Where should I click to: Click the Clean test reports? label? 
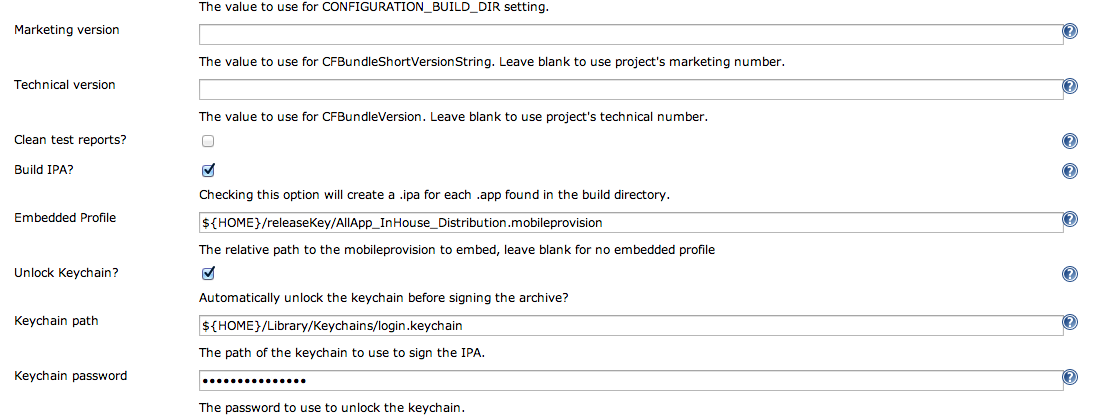pyautogui.click(x=77, y=139)
